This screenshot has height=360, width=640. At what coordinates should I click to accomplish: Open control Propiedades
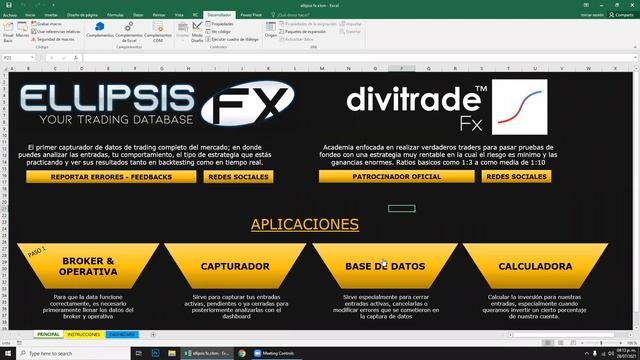pyautogui.click(x=220, y=24)
